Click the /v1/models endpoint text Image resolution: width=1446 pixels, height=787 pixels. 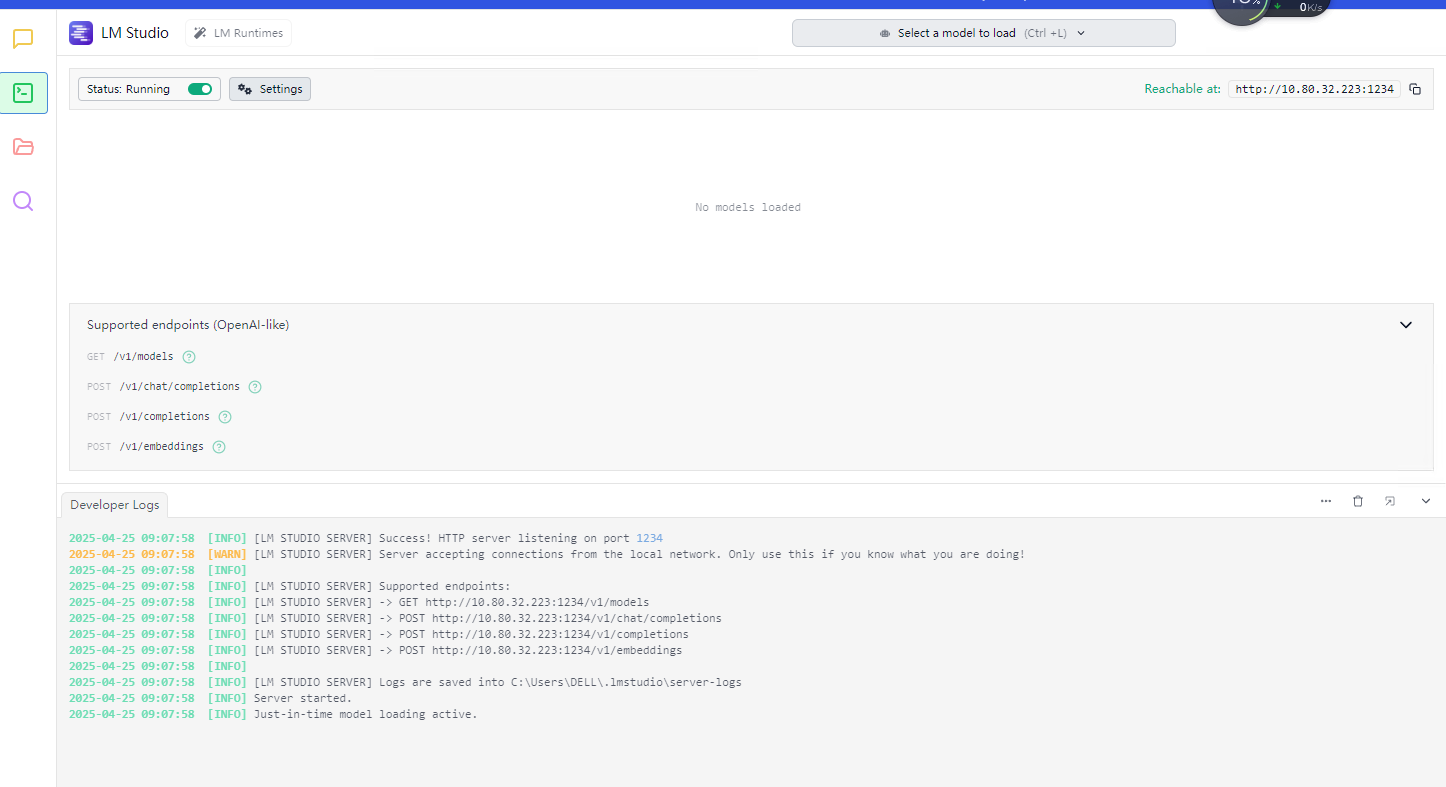(x=143, y=357)
